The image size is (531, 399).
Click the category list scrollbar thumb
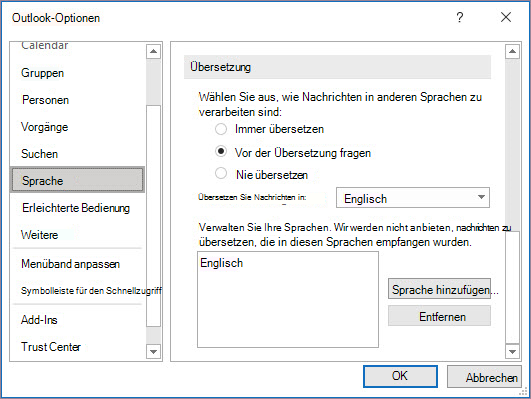click(x=153, y=216)
